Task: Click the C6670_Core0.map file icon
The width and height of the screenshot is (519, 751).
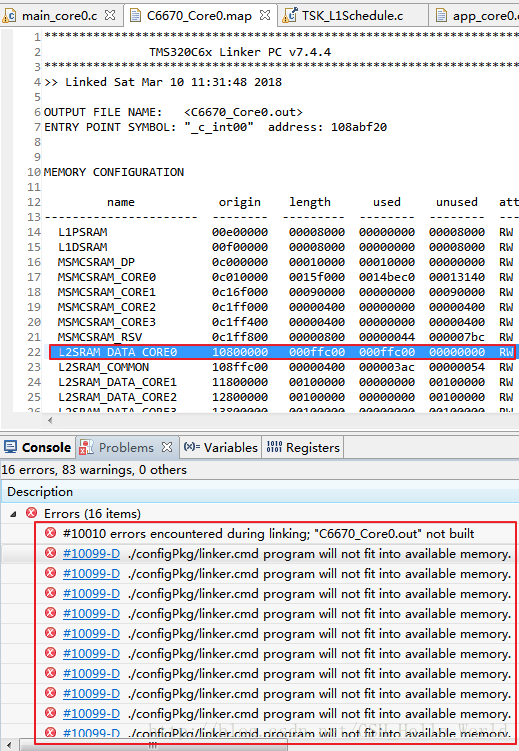Action: point(135,16)
